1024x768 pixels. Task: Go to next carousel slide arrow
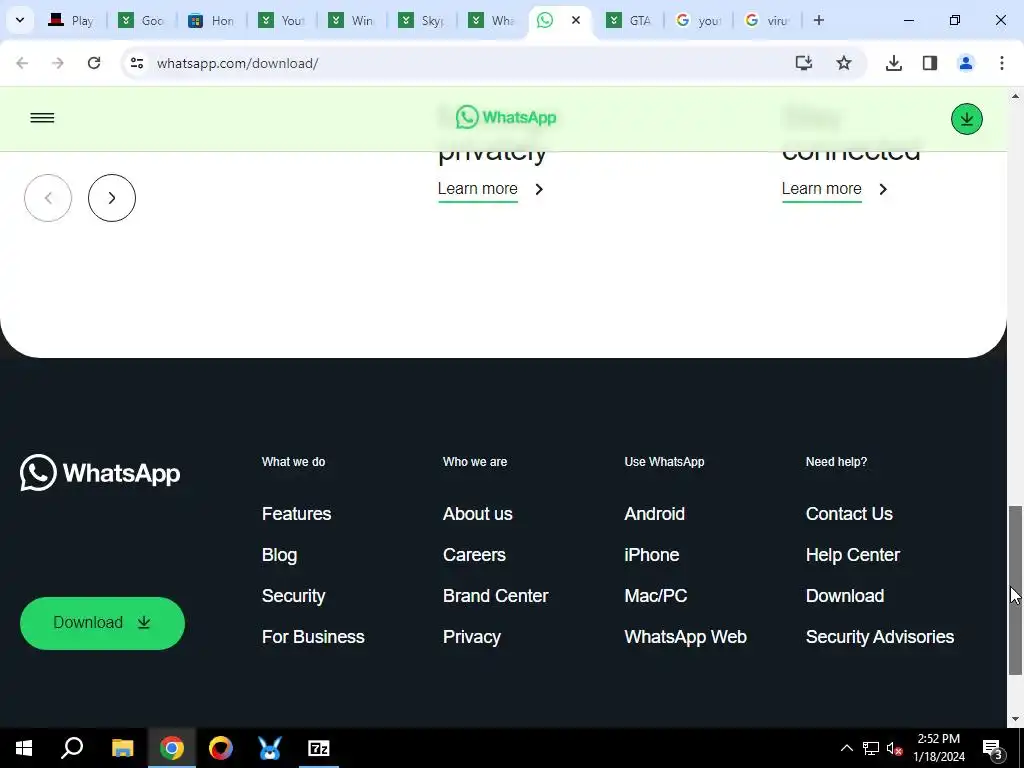(x=112, y=198)
